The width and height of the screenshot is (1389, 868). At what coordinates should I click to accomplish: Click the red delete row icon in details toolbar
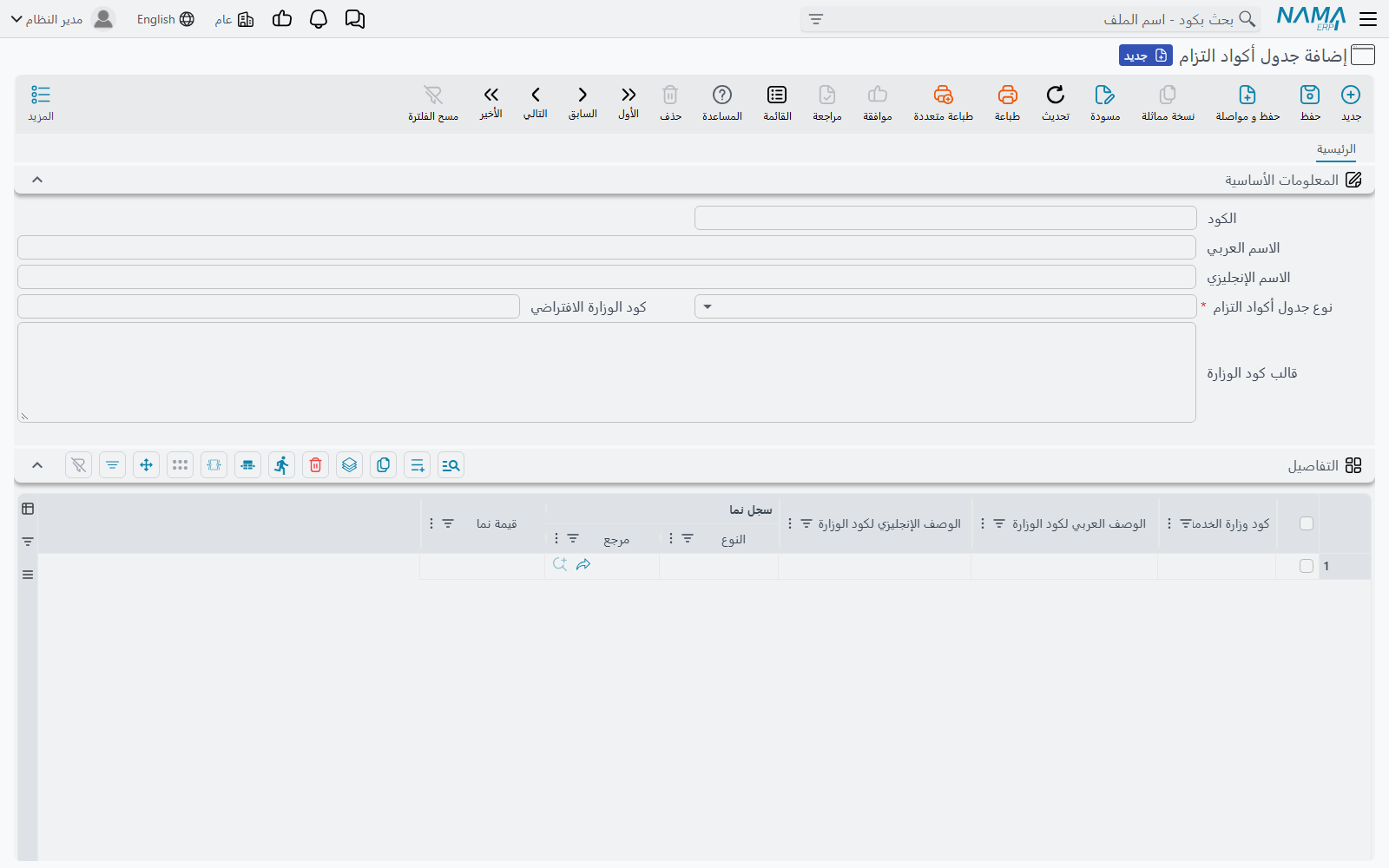[x=315, y=465]
